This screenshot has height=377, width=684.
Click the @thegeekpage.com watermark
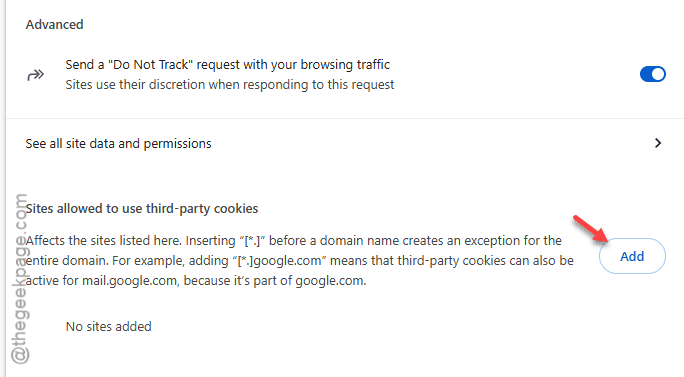click(20, 279)
